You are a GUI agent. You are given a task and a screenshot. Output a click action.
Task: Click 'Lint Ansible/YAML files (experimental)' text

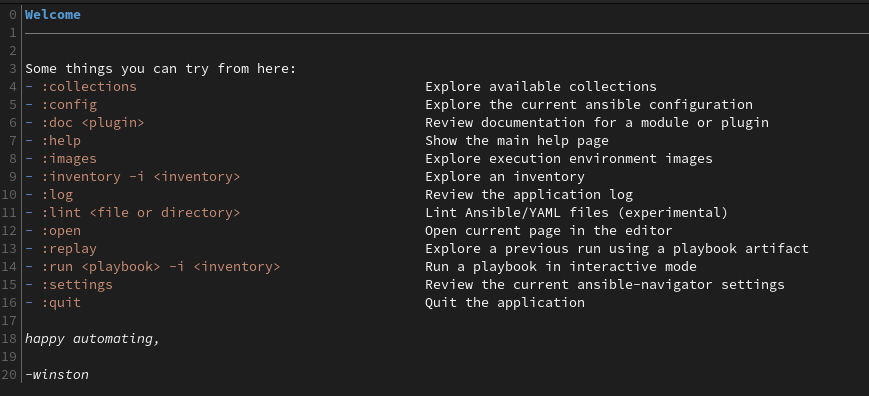click(576, 213)
